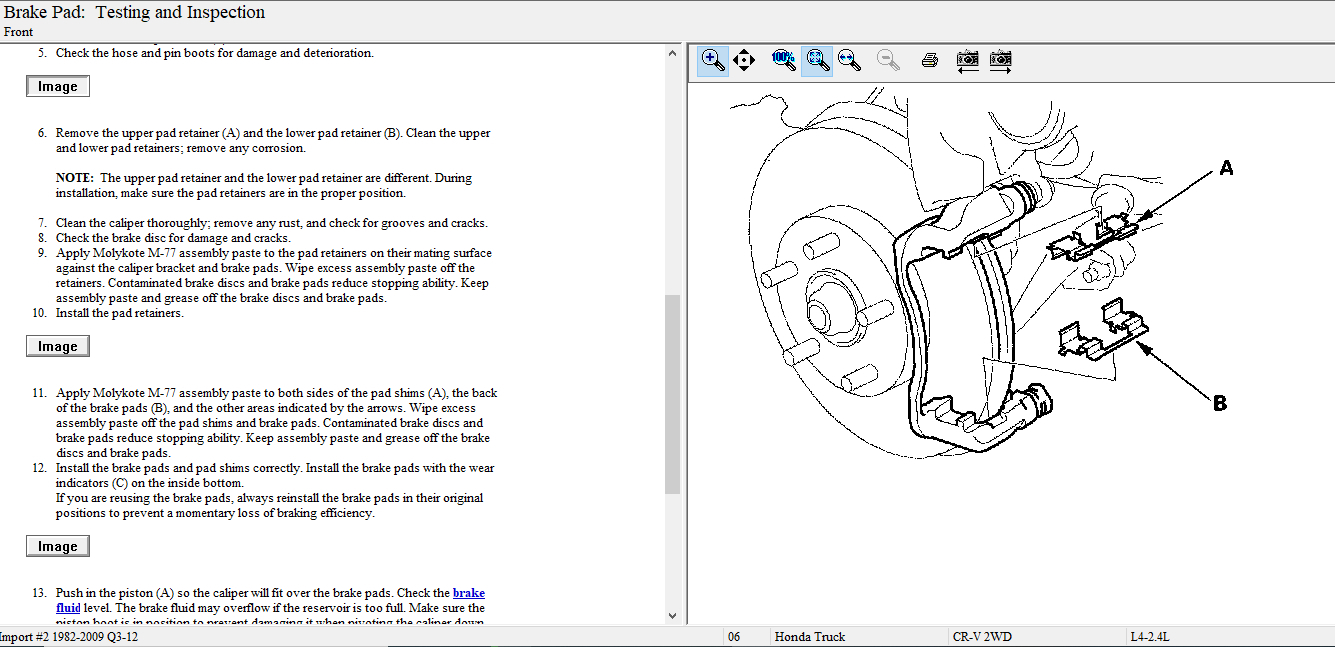Open the Image button under step 10
Screen dimensions: 1335x647
[x=58, y=346]
